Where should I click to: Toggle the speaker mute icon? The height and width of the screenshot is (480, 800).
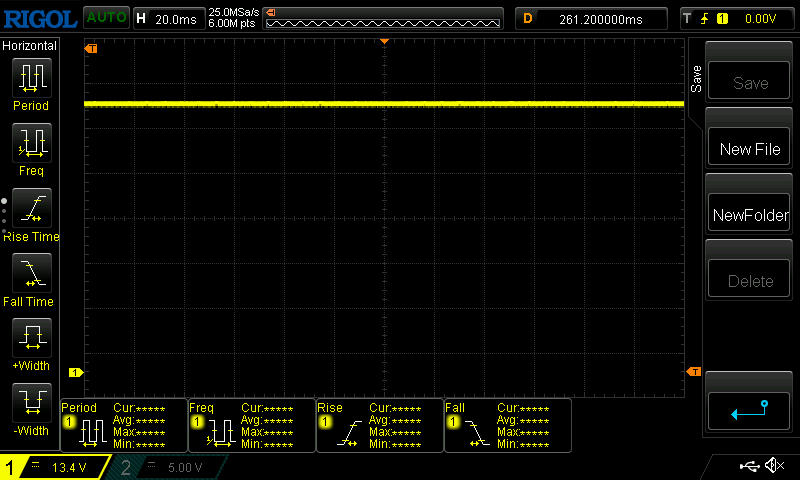(x=774, y=466)
